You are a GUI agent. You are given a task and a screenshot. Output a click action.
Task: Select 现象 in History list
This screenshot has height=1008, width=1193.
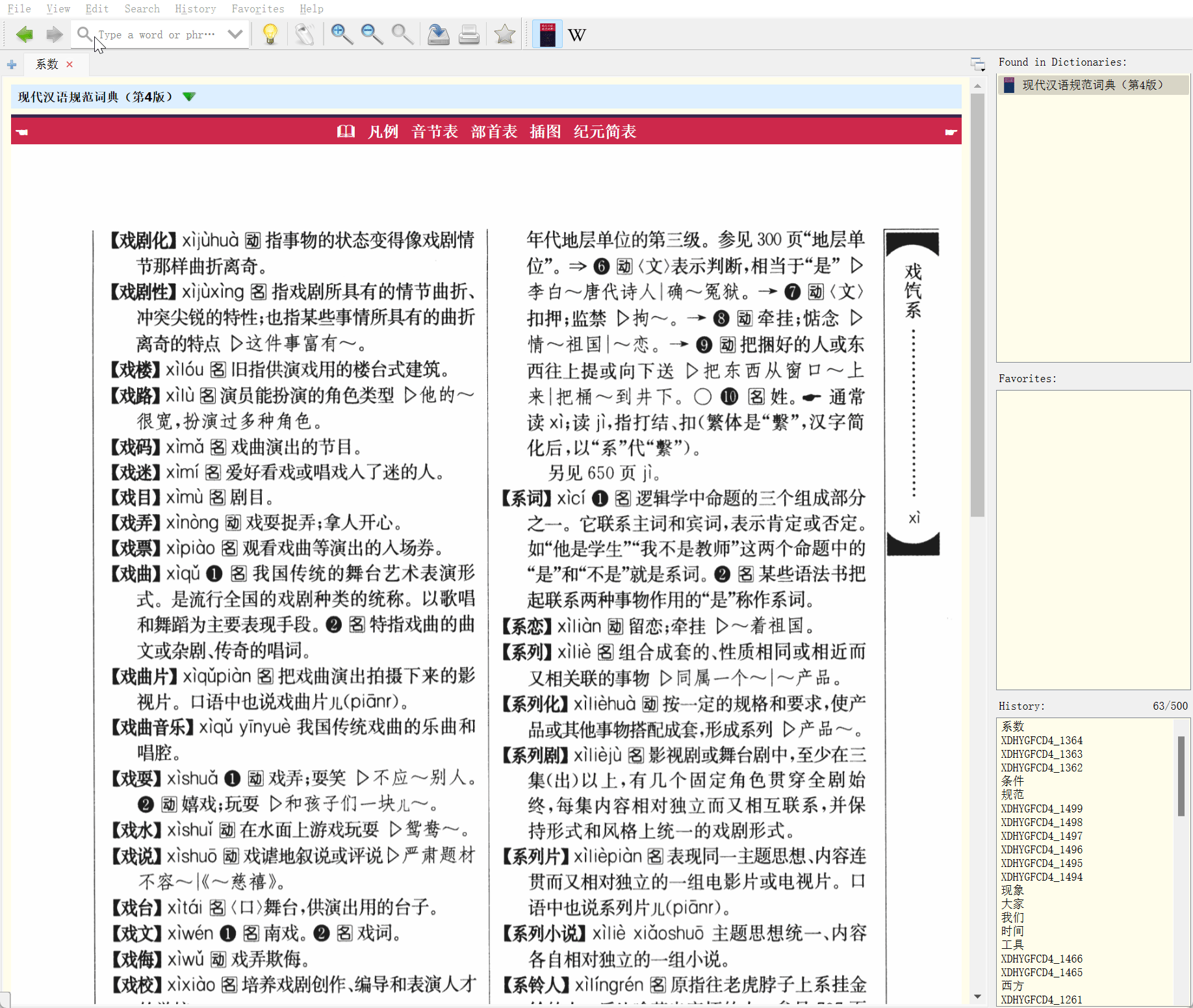1012,890
